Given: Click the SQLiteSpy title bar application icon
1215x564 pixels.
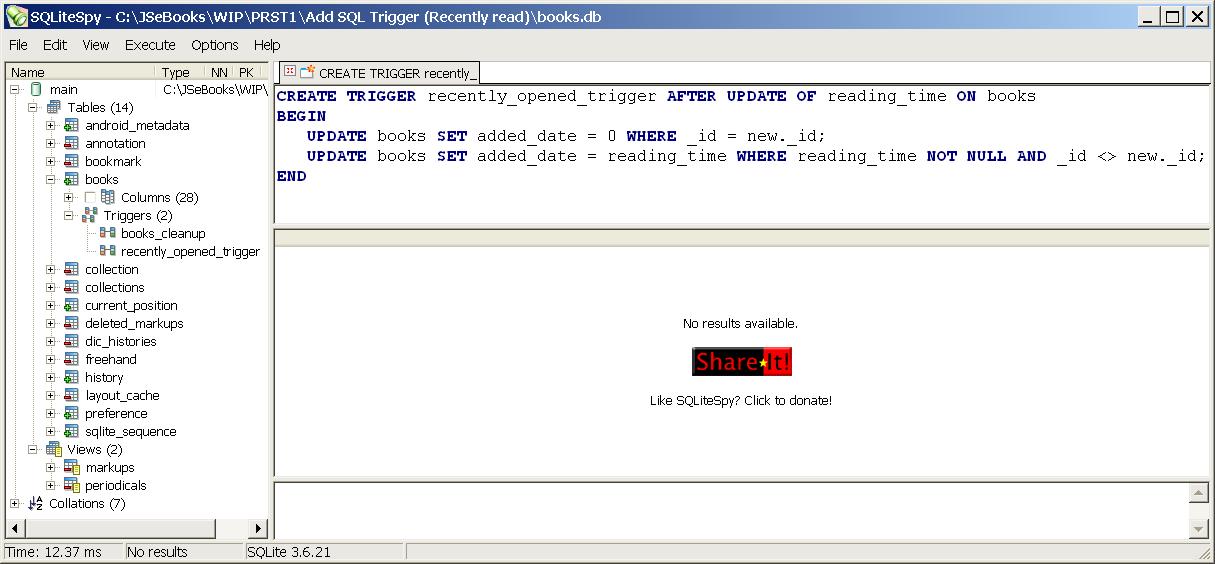Looking at the screenshot, I should click(16, 16).
